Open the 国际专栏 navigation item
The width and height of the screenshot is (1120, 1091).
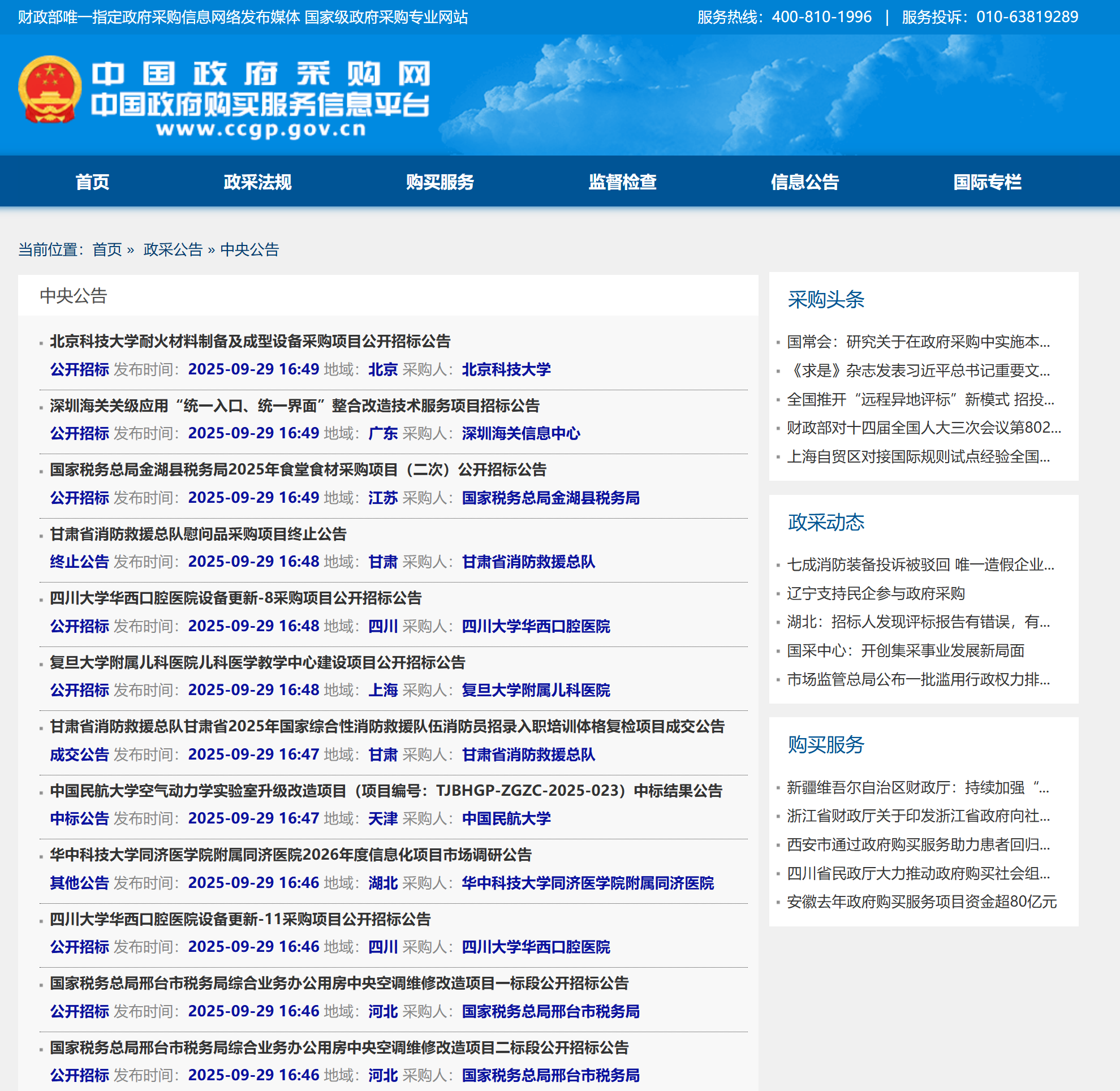coord(987,182)
